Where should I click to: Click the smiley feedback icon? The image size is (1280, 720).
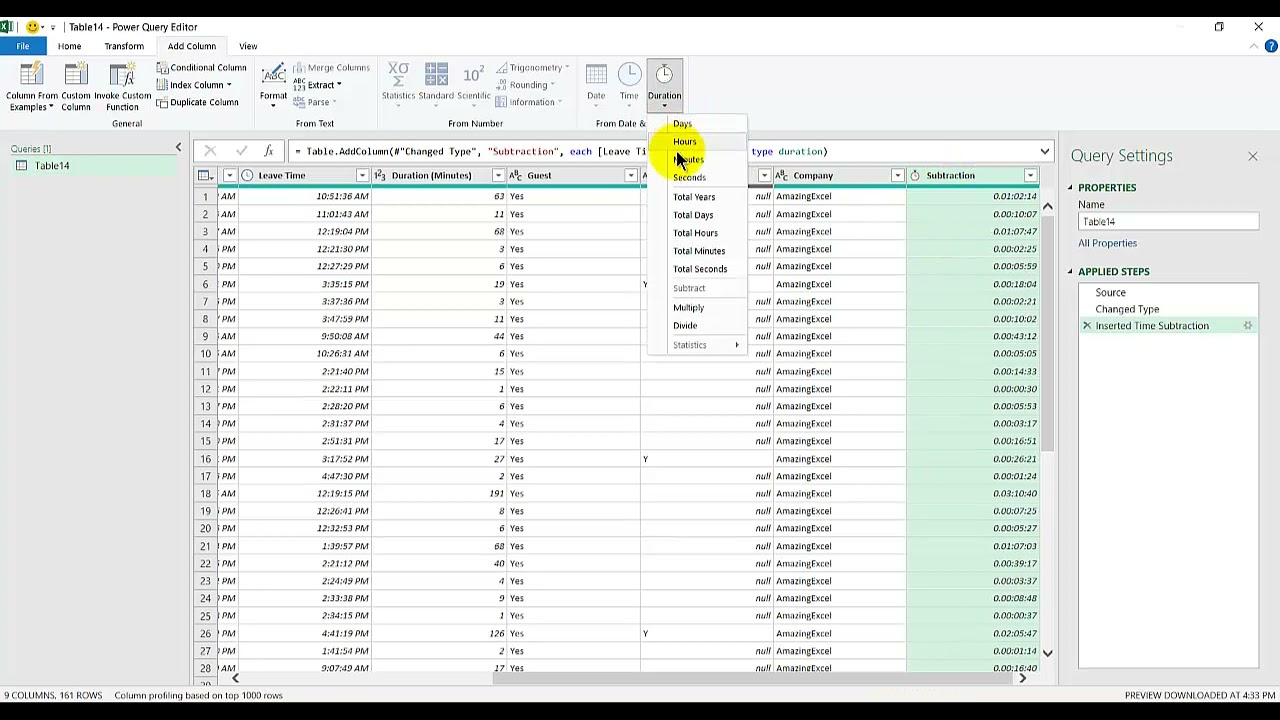pyautogui.click(x=32, y=27)
